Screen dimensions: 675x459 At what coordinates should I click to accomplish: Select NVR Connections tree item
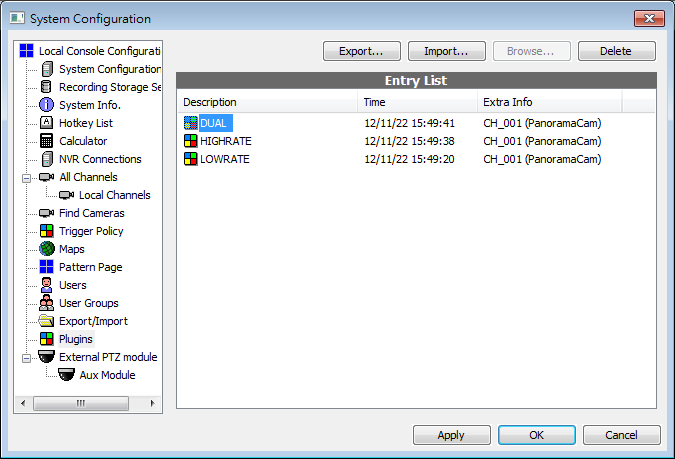click(100, 159)
